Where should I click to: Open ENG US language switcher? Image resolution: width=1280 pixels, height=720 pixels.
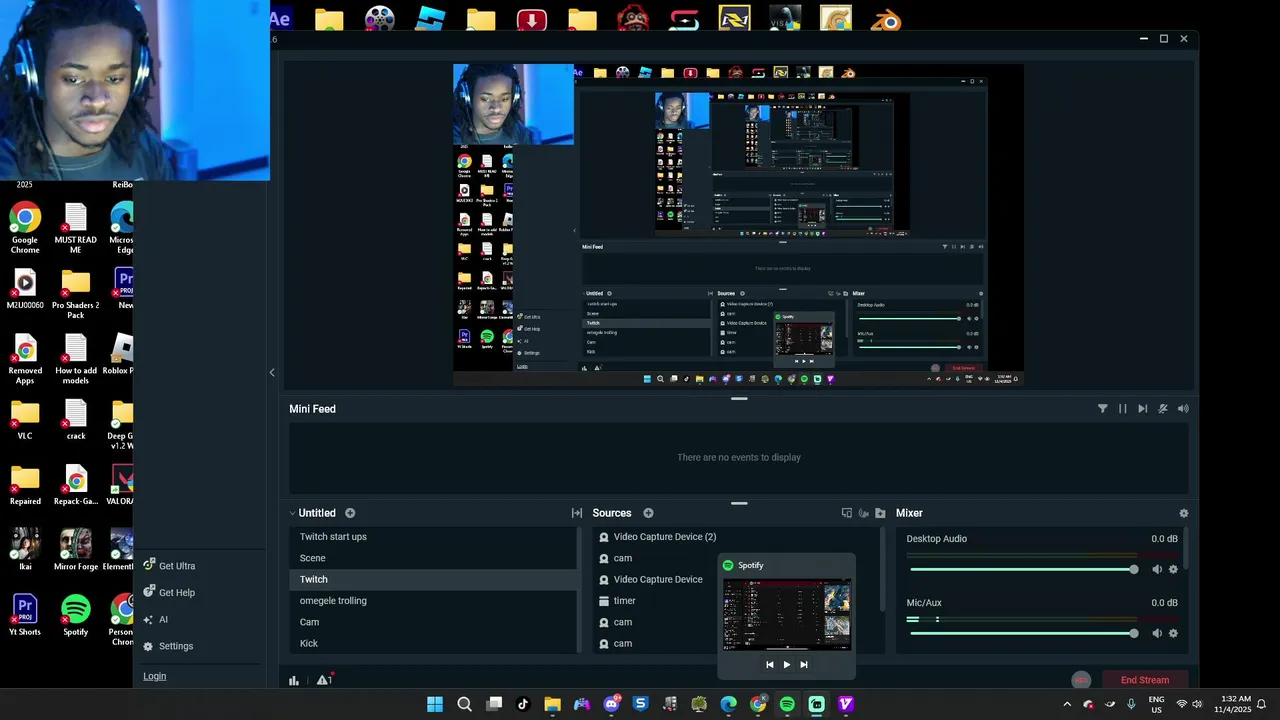coord(1156,704)
